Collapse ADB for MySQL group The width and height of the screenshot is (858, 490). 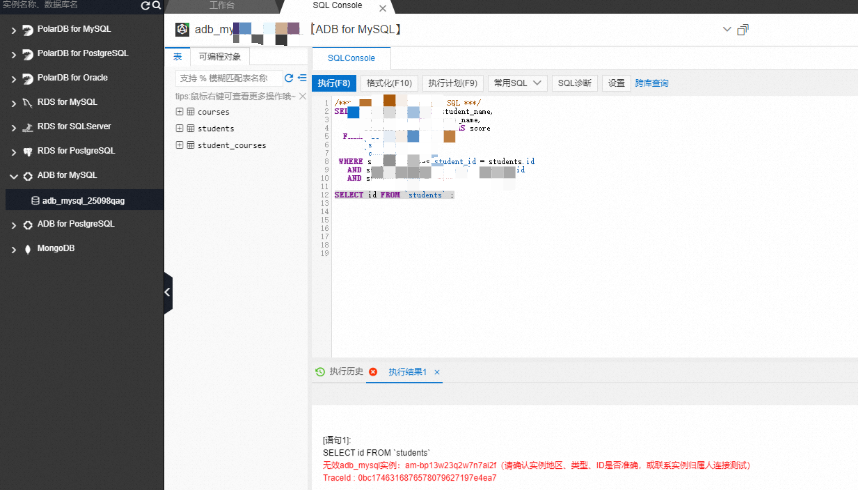tap(14, 176)
